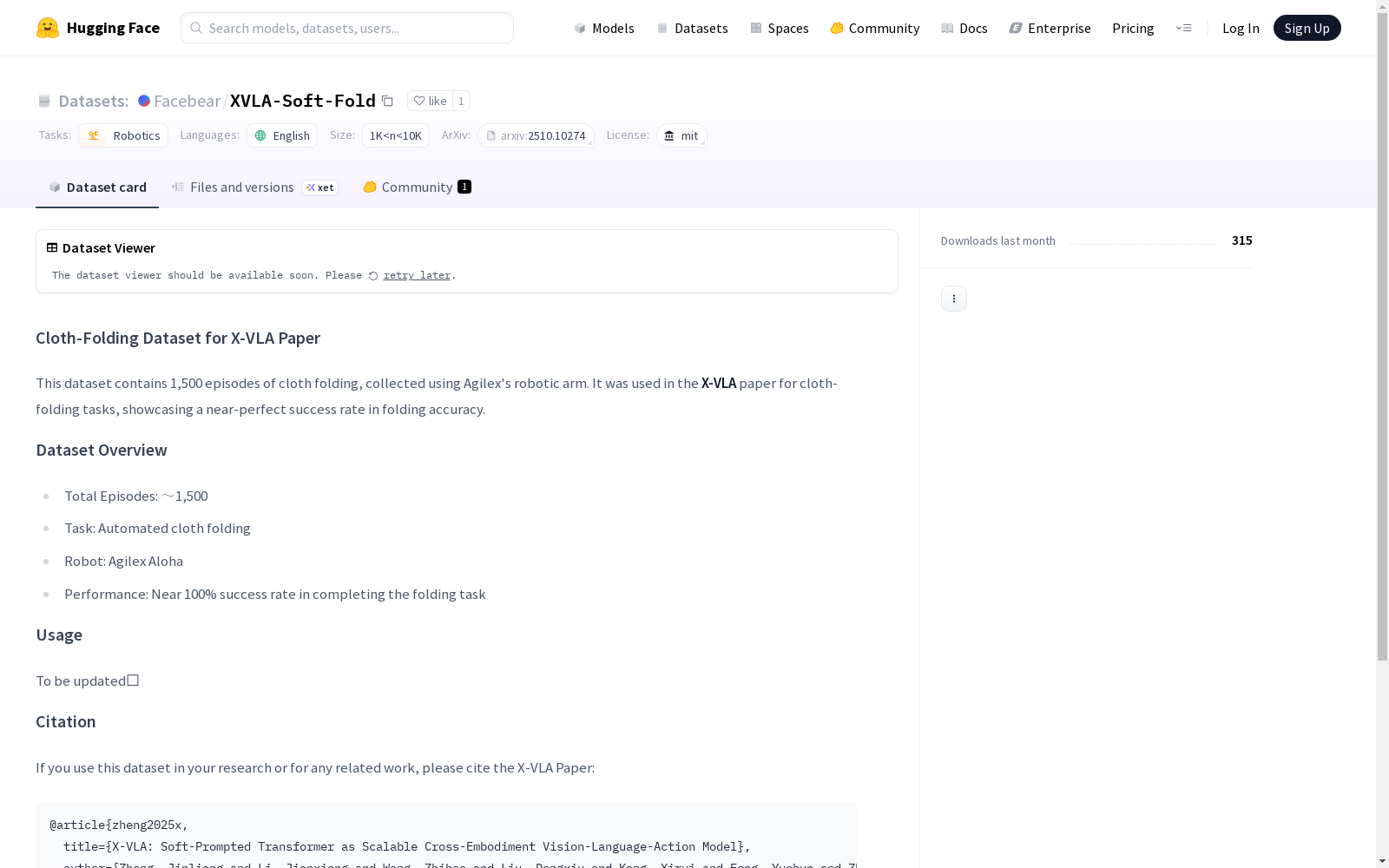The image size is (1389, 868).
Task: Click the dataset Community tab icon
Action: tap(370, 187)
